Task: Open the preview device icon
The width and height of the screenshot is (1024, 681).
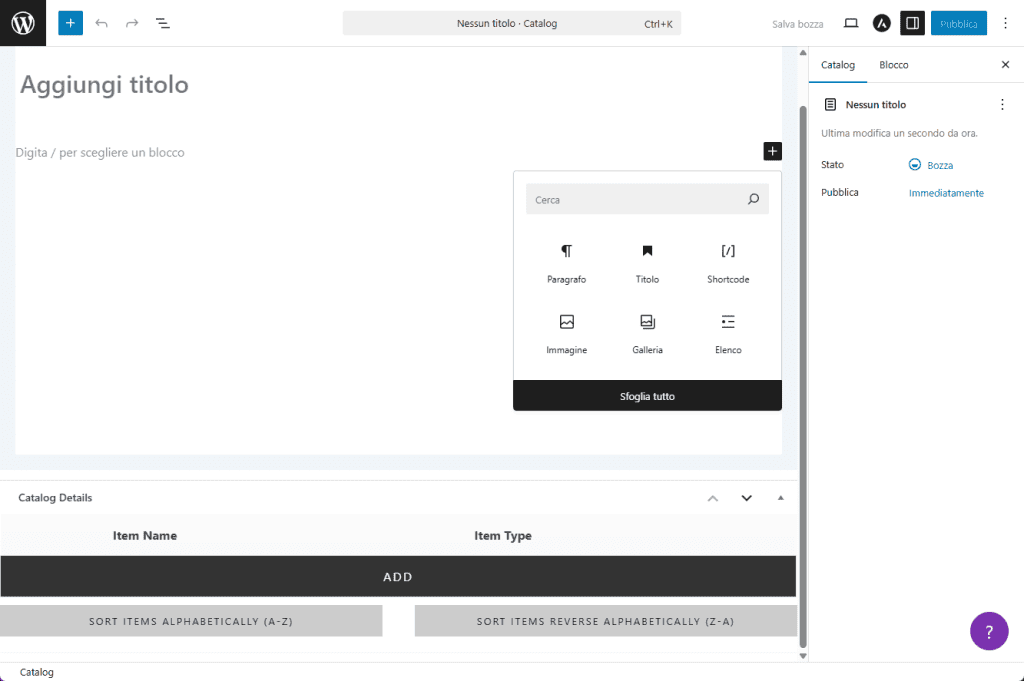Action: click(851, 23)
